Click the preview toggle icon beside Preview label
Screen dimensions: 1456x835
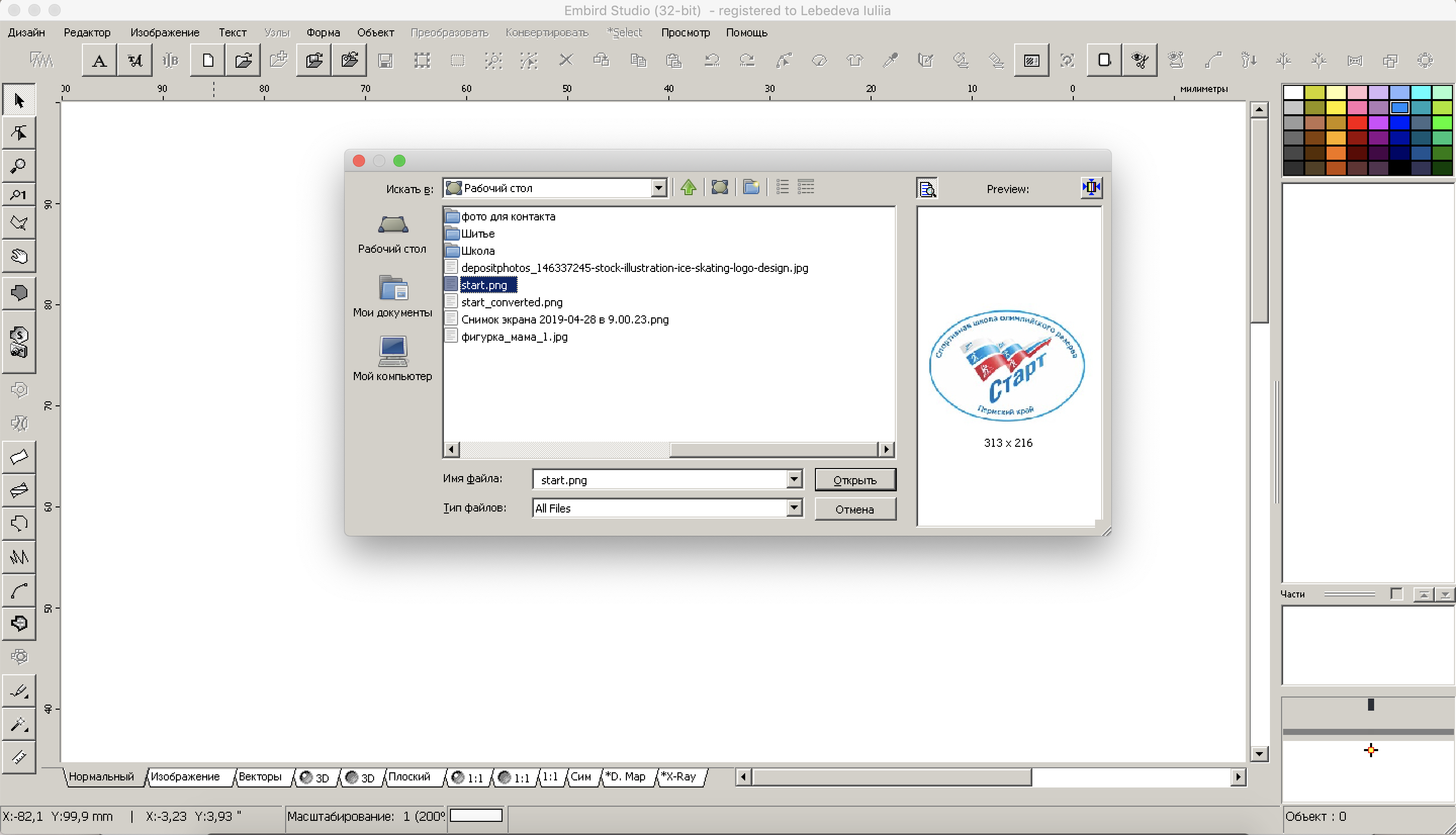point(927,188)
